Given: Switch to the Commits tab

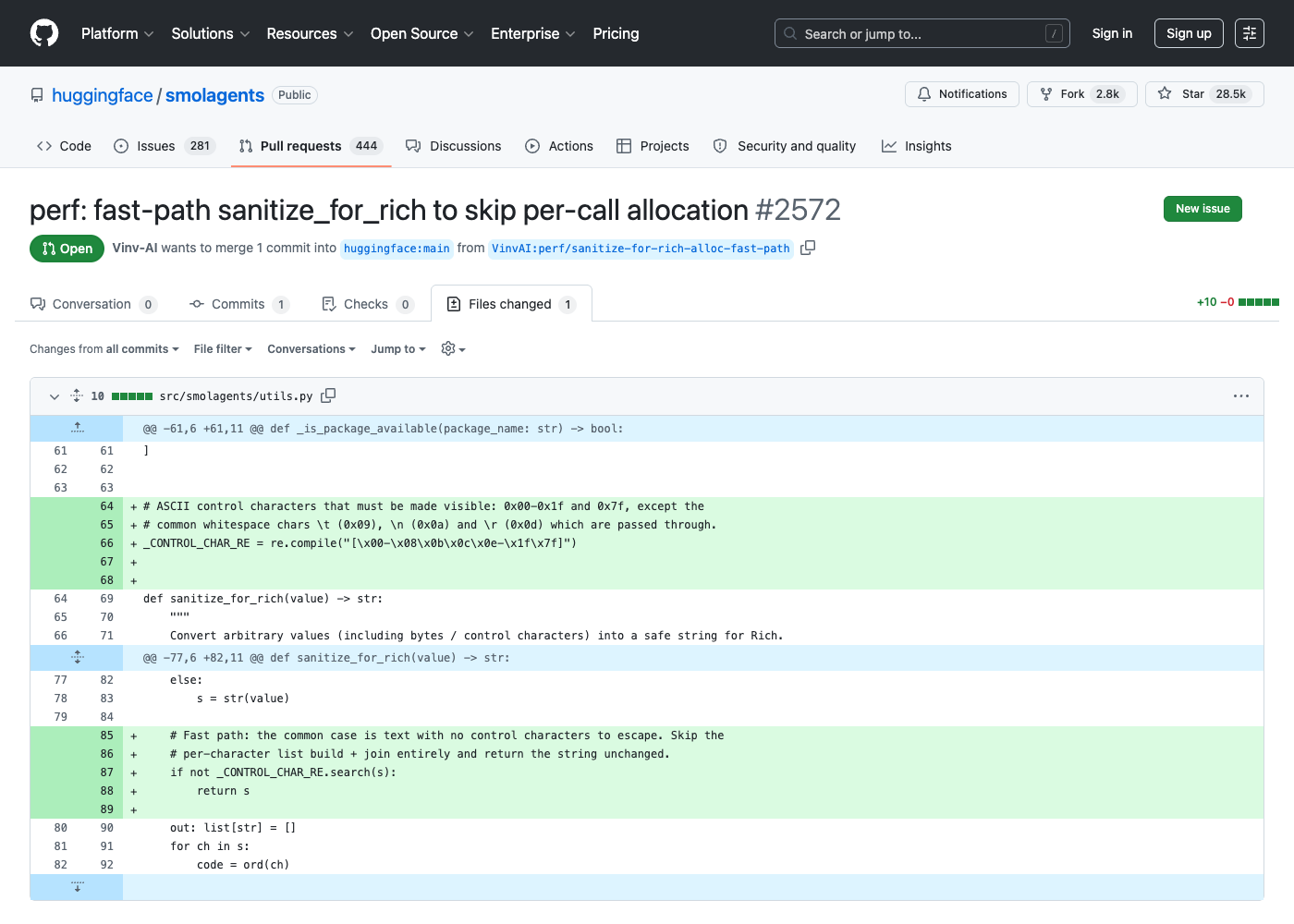Looking at the screenshot, I should click(x=239, y=304).
